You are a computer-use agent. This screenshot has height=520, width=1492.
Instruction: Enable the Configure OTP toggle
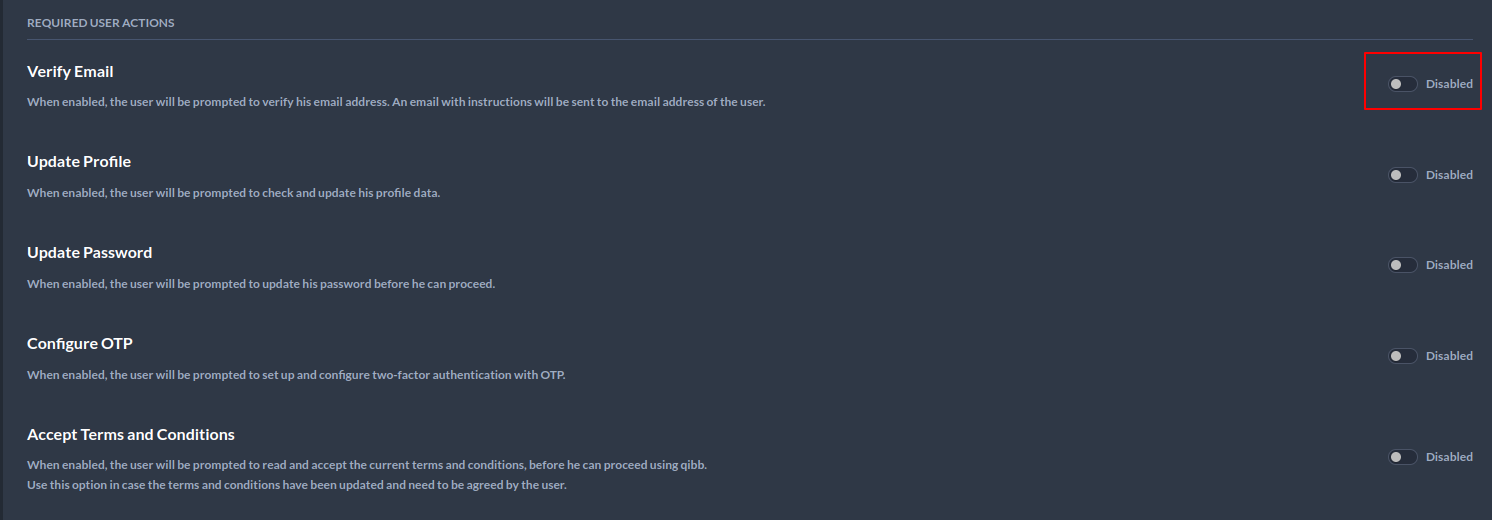click(1402, 356)
